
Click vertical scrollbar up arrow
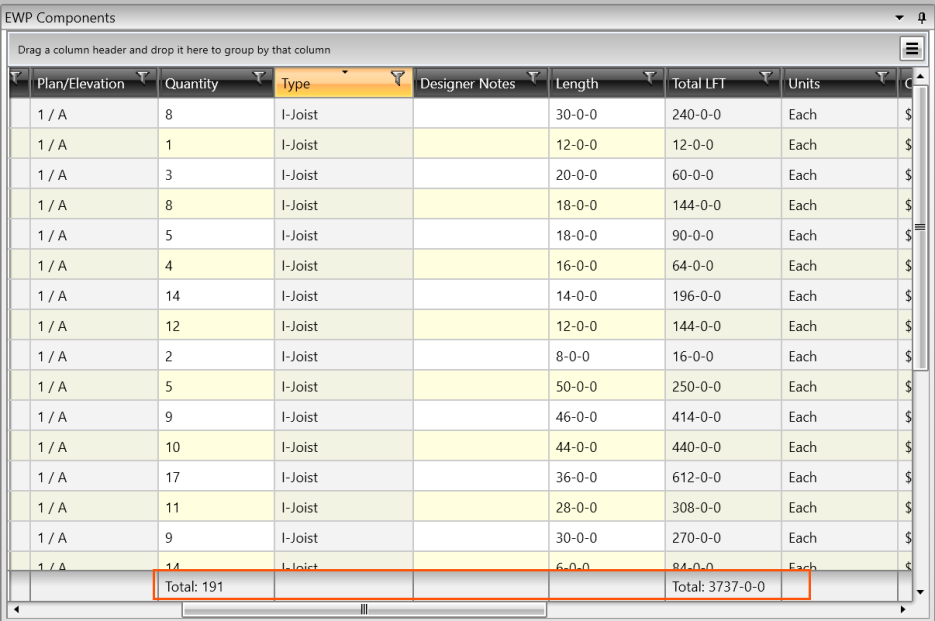(x=920, y=76)
